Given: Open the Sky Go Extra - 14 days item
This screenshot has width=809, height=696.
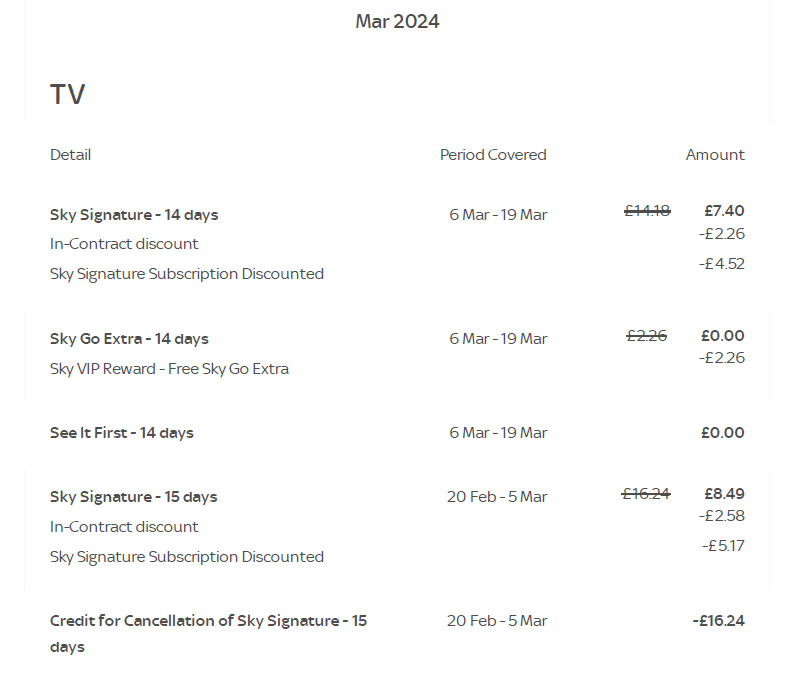Looking at the screenshot, I should (129, 339).
